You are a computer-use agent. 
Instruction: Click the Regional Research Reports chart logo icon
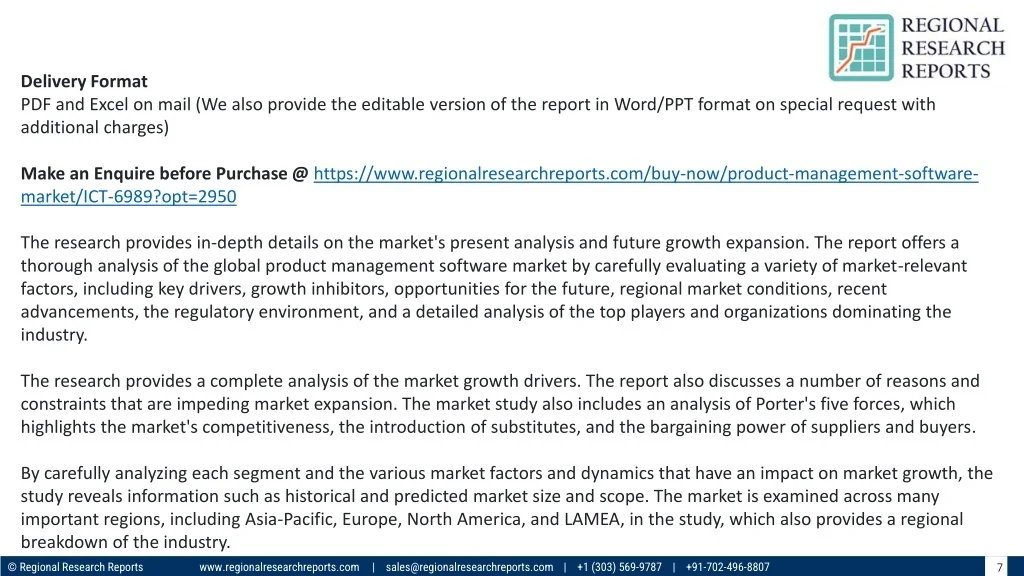click(x=861, y=47)
